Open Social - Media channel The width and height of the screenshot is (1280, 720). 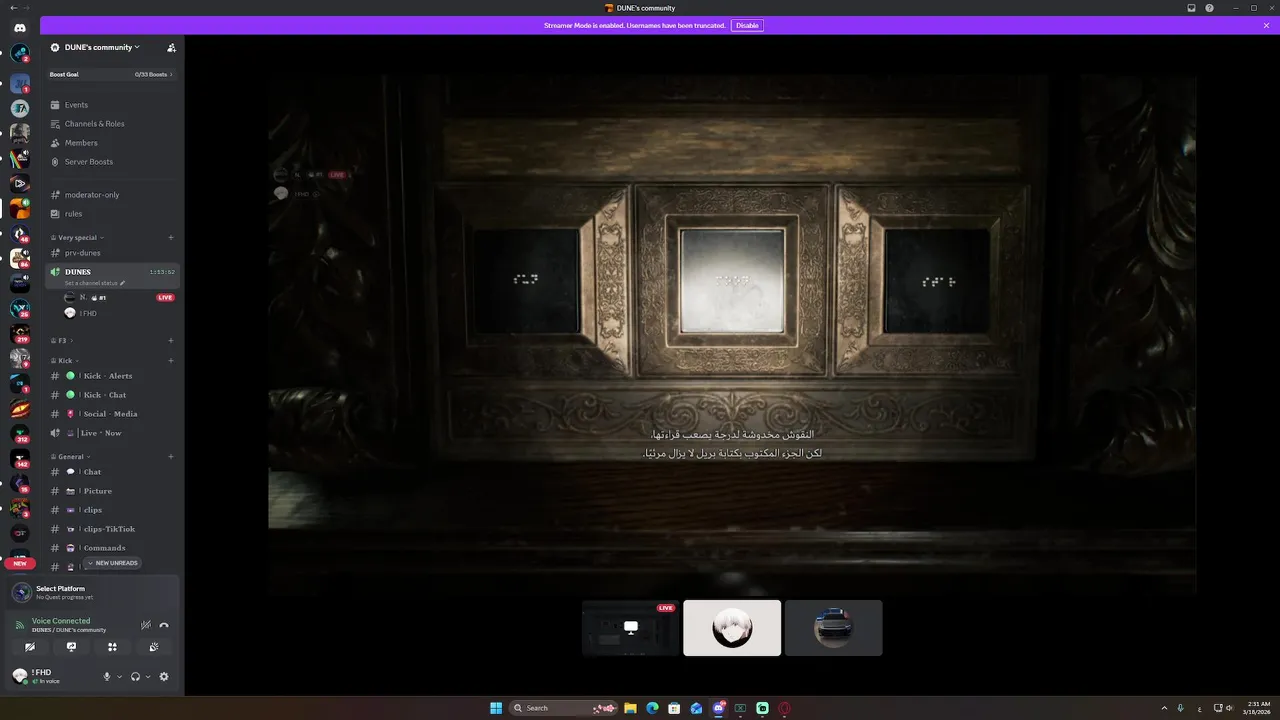coord(112,414)
